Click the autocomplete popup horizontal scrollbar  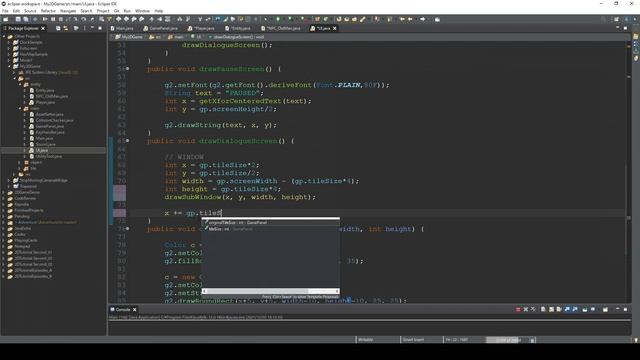271,291
